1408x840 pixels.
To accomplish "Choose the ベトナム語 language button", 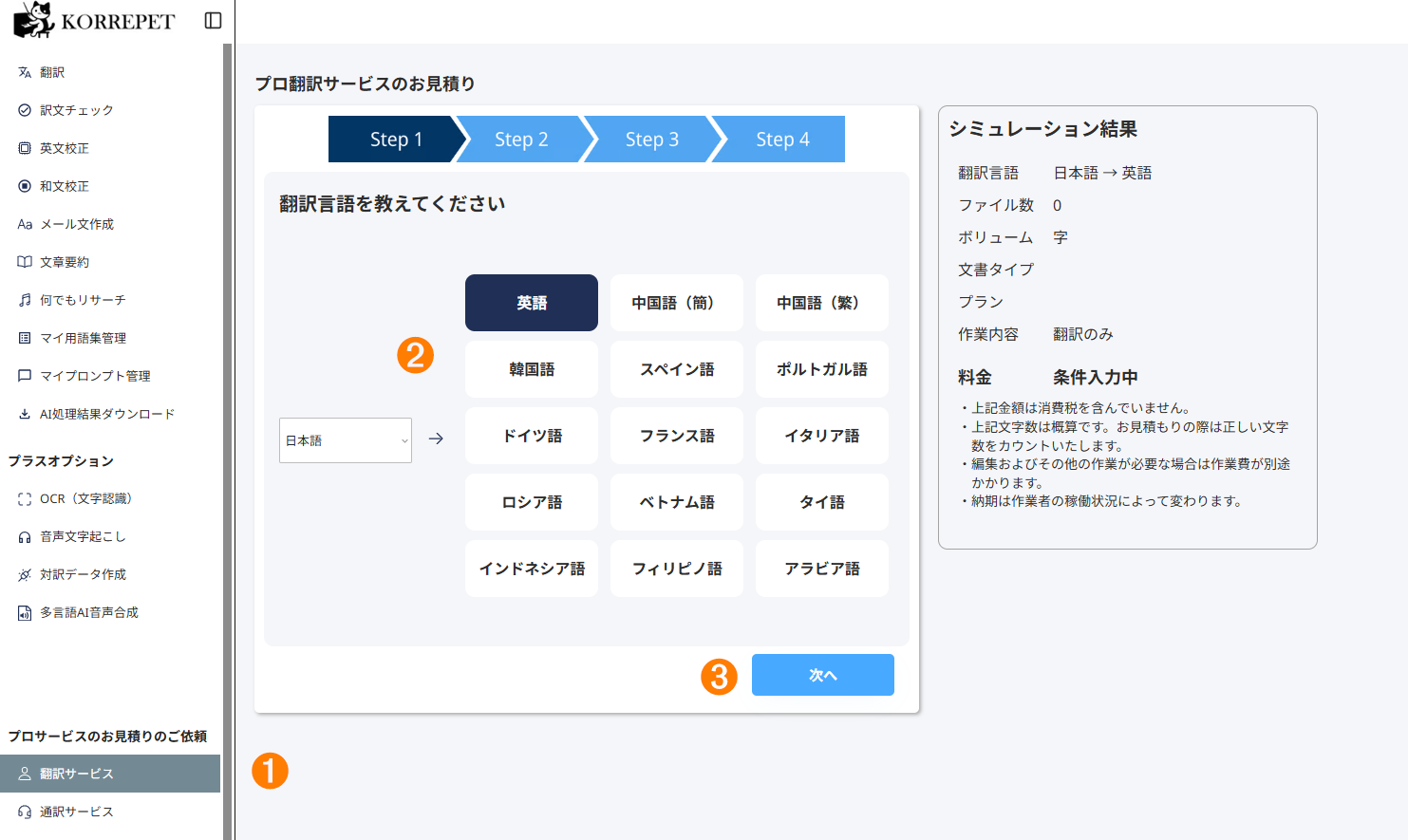I will point(677,502).
